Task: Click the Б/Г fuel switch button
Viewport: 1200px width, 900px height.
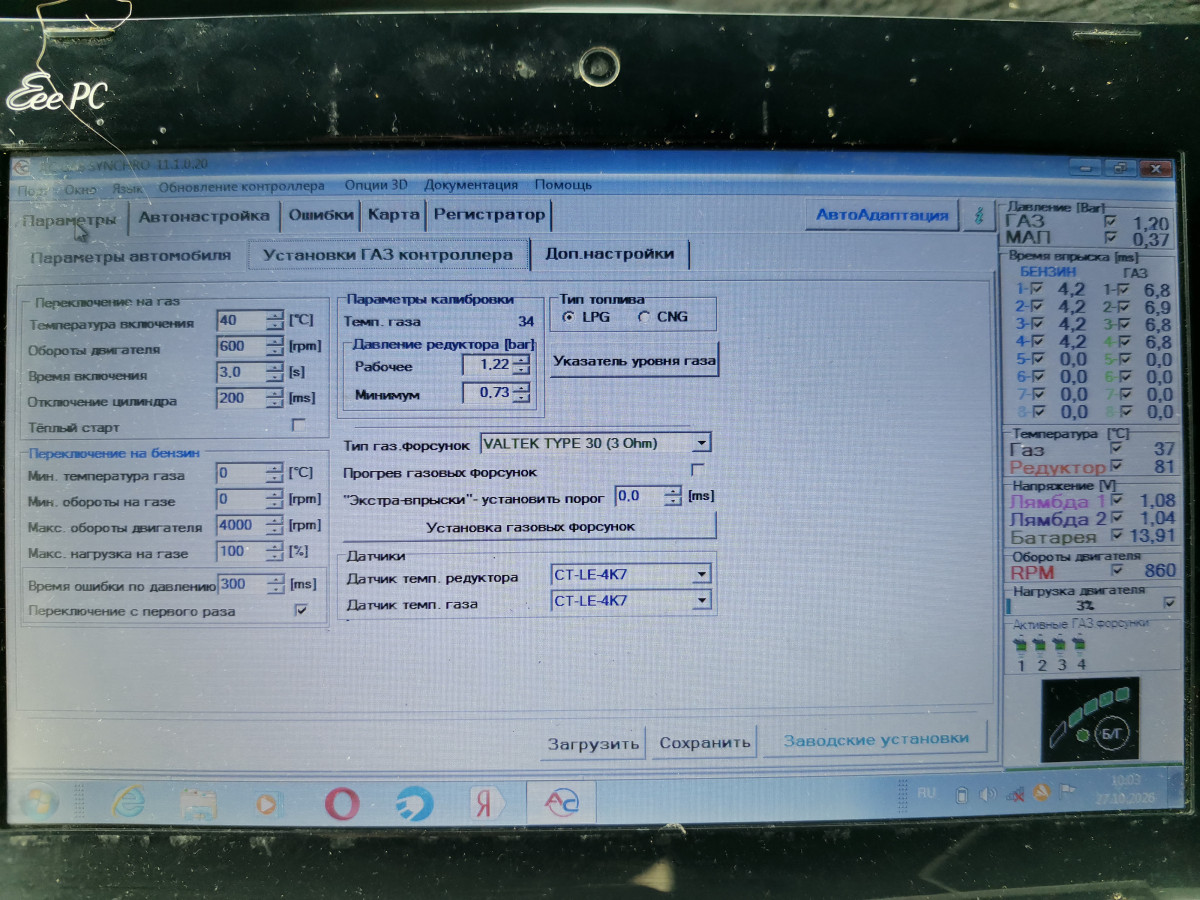Action: 1110,733
